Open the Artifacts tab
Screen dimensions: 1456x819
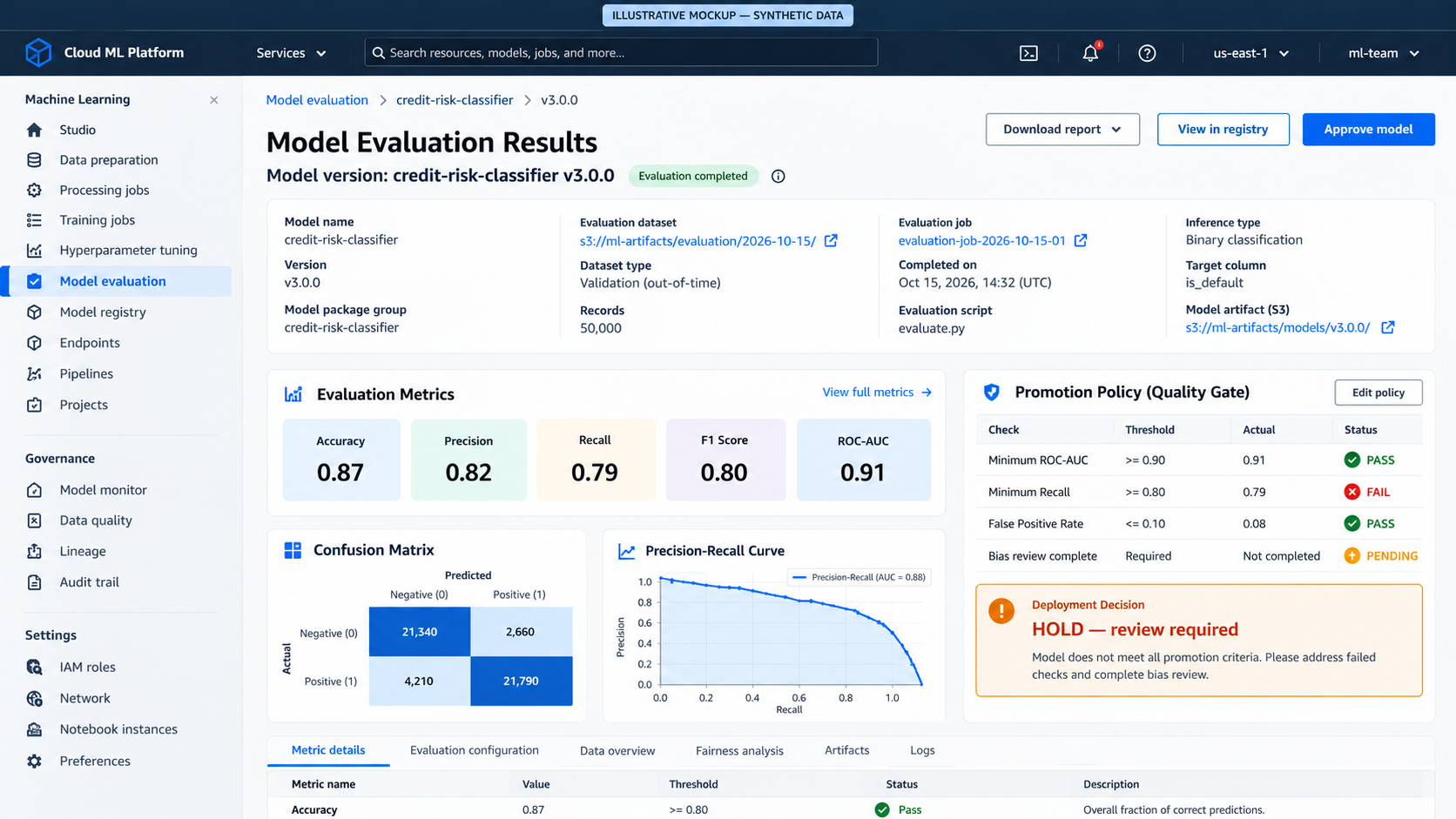(x=846, y=750)
